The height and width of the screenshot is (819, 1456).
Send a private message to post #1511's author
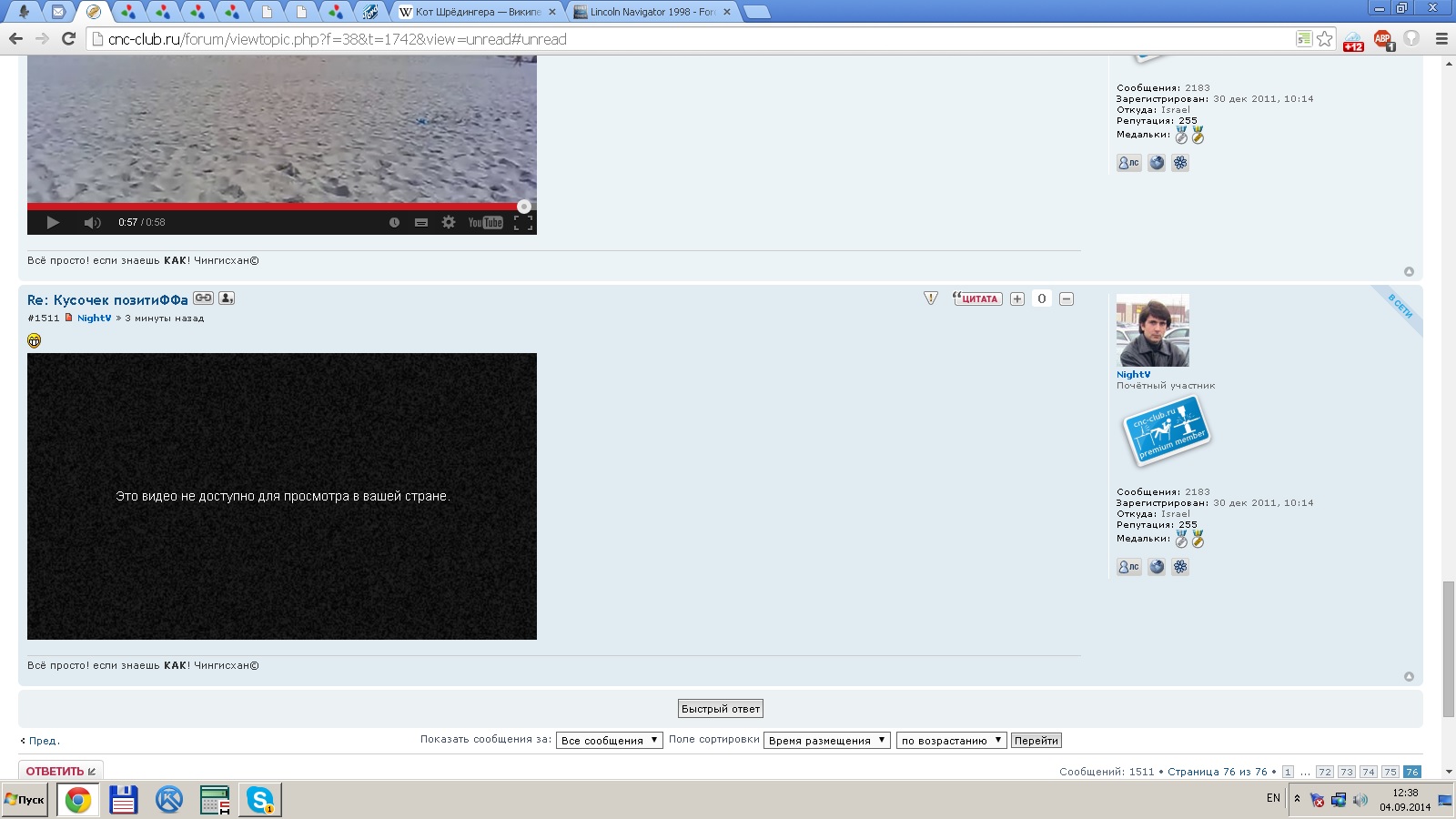(1128, 567)
